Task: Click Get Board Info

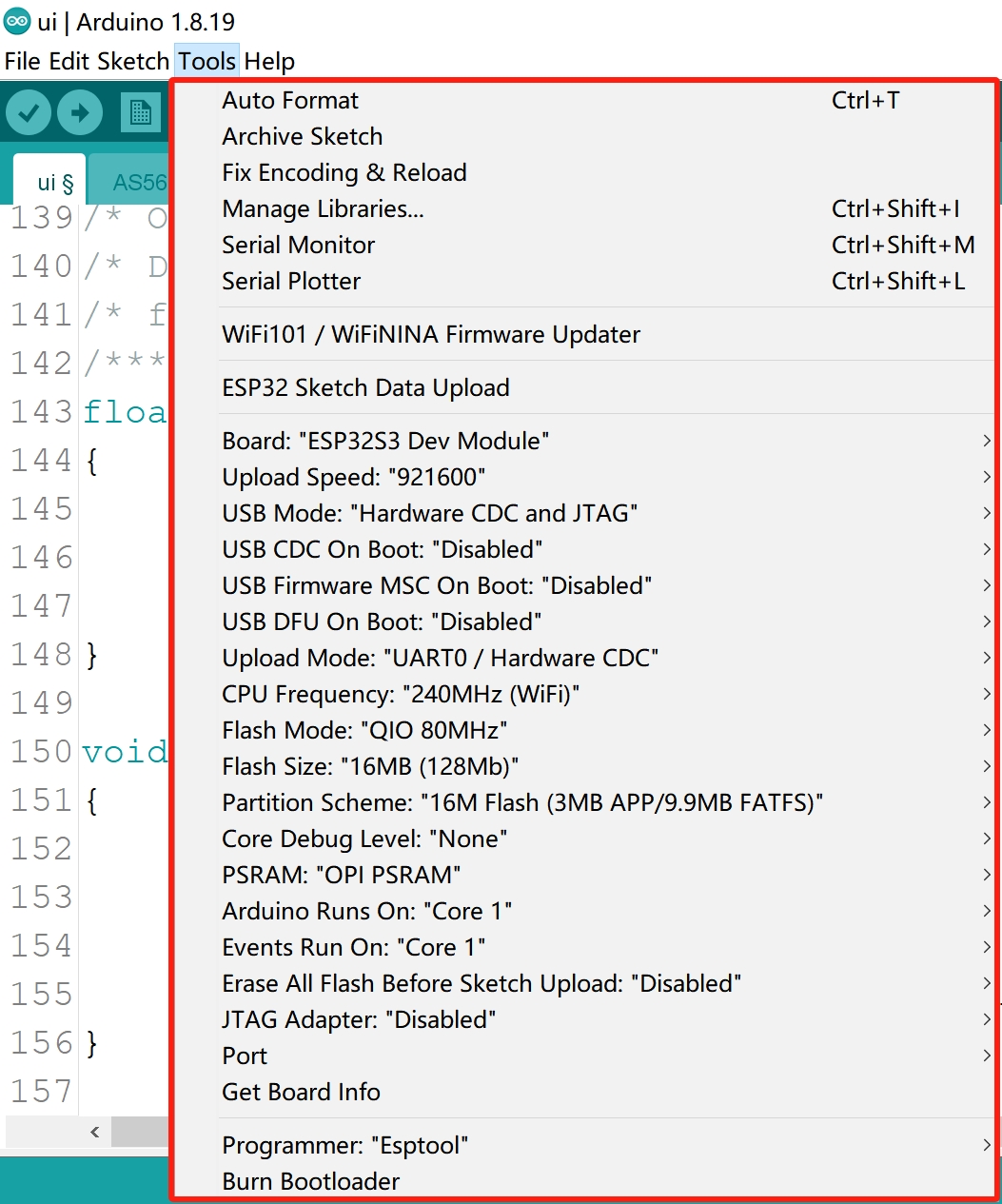Action: point(583,1092)
